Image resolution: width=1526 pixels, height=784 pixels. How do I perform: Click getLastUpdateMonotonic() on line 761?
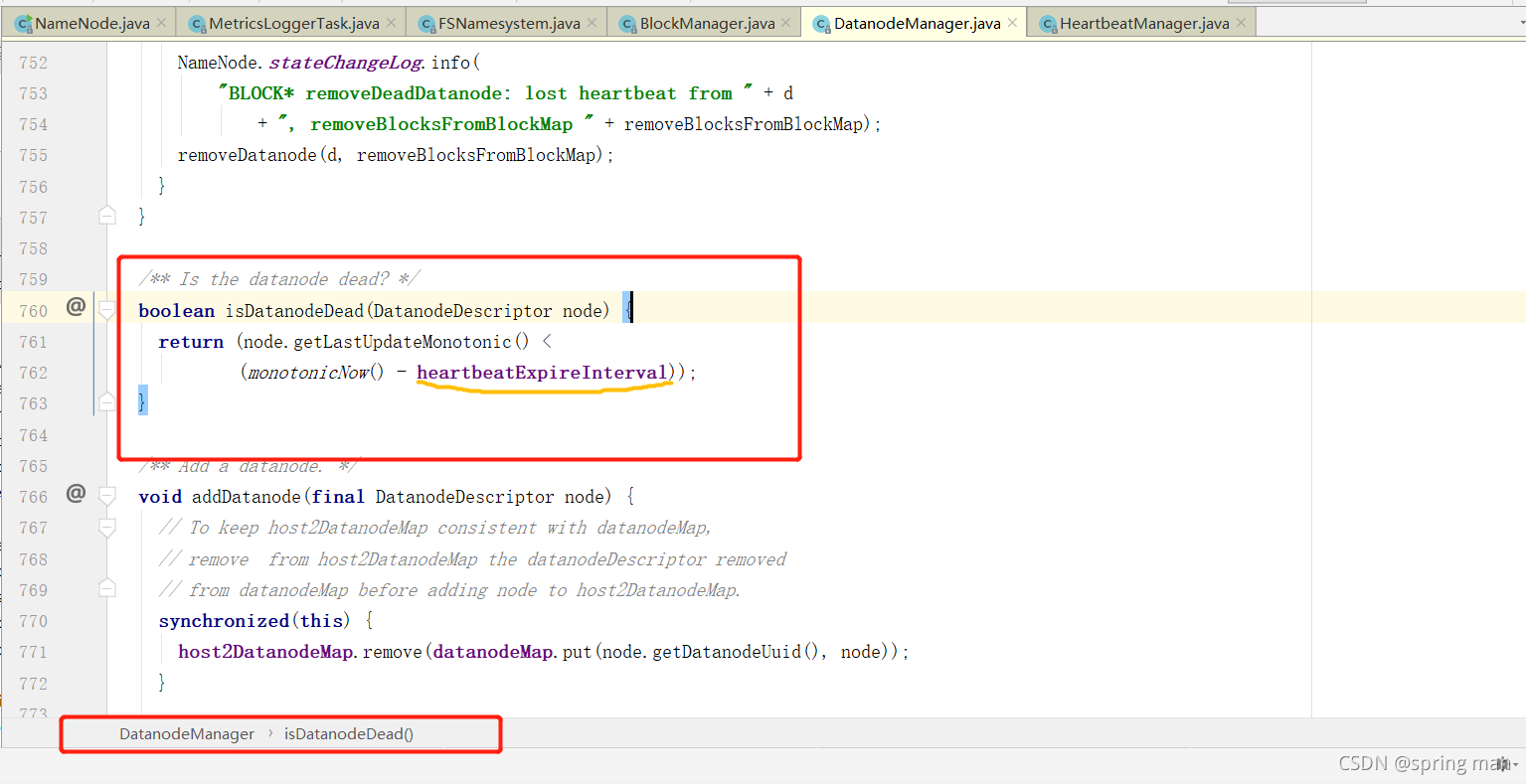point(412,342)
